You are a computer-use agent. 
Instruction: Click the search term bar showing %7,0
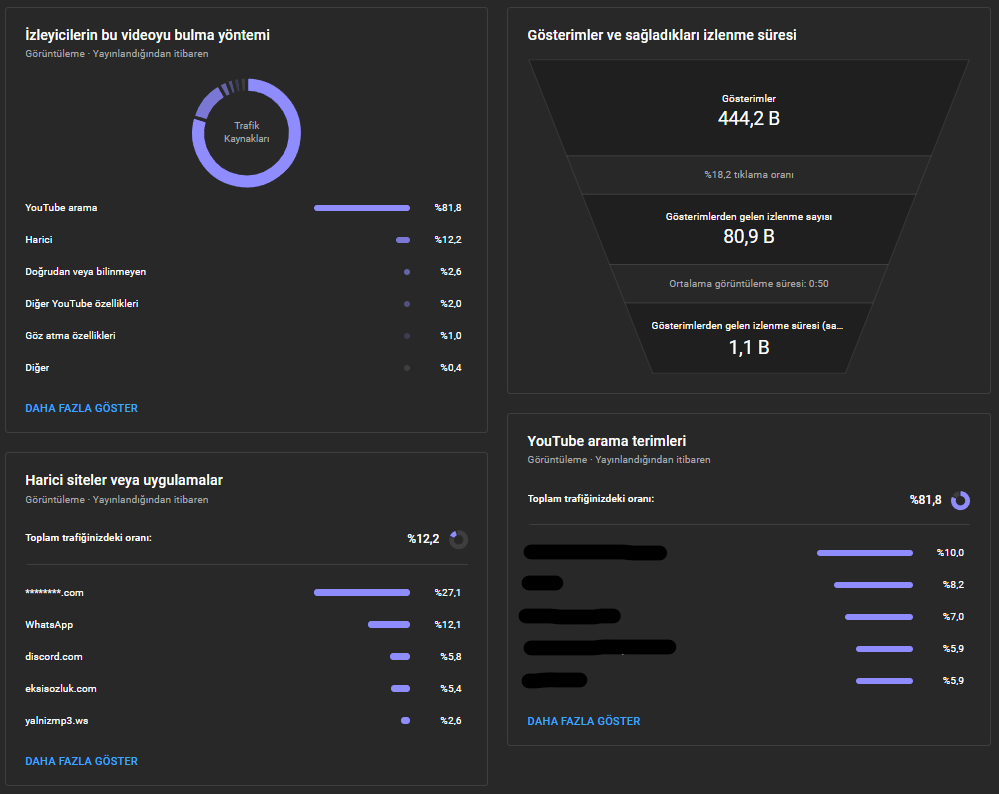coord(879,616)
